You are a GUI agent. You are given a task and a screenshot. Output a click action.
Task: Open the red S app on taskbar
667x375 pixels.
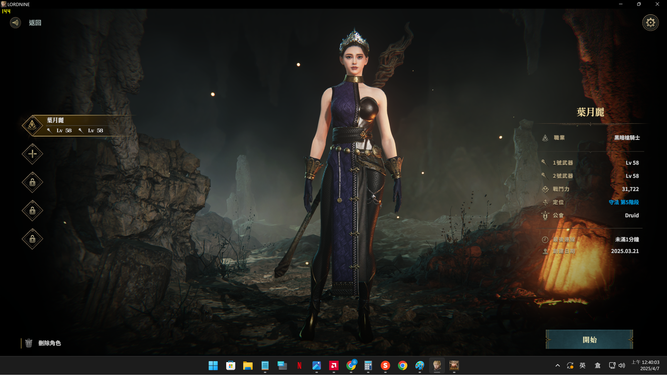pos(385,365)
